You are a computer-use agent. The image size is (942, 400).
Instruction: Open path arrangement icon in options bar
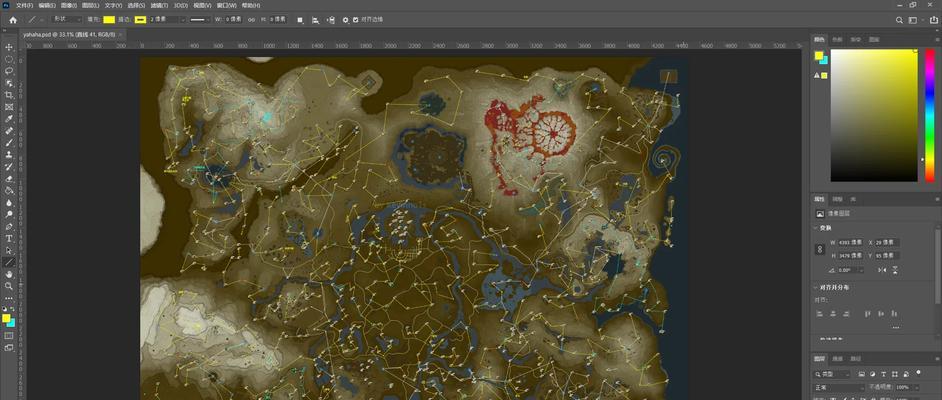click(330, 20)
